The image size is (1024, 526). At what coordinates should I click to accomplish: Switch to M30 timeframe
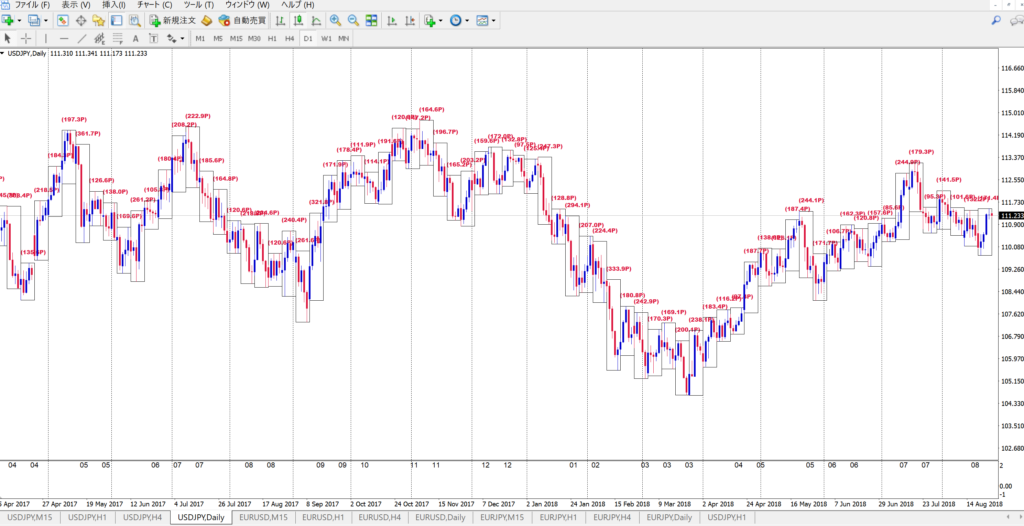[x=254, y=39]
